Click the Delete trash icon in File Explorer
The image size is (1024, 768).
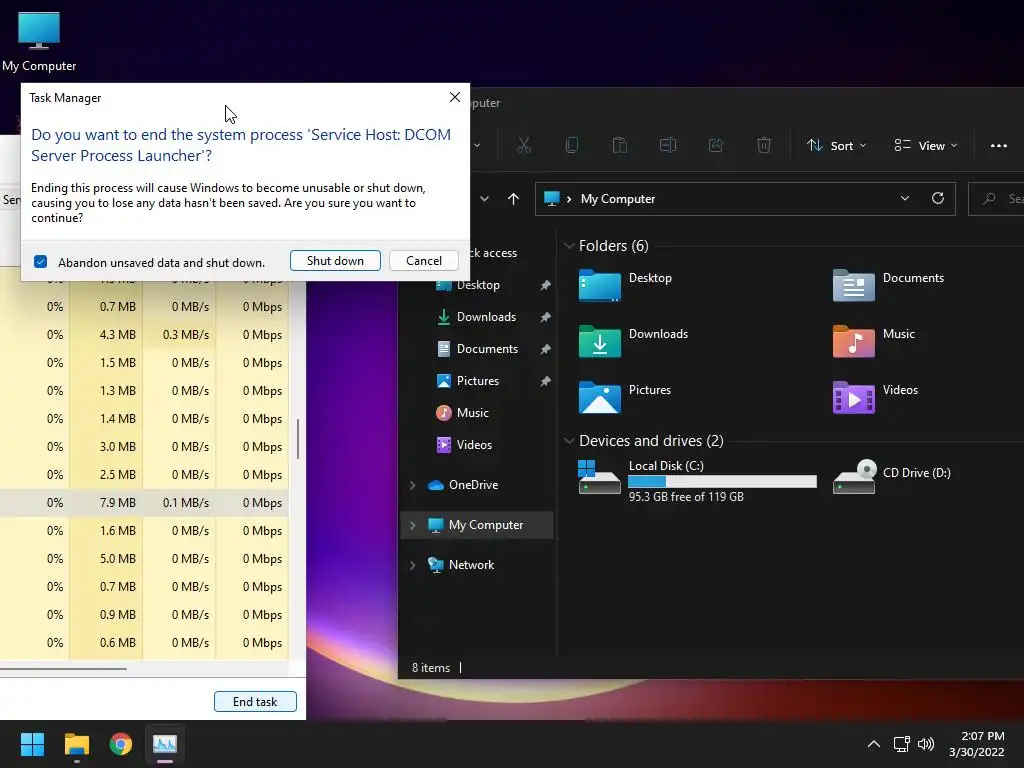coord(763,145)
